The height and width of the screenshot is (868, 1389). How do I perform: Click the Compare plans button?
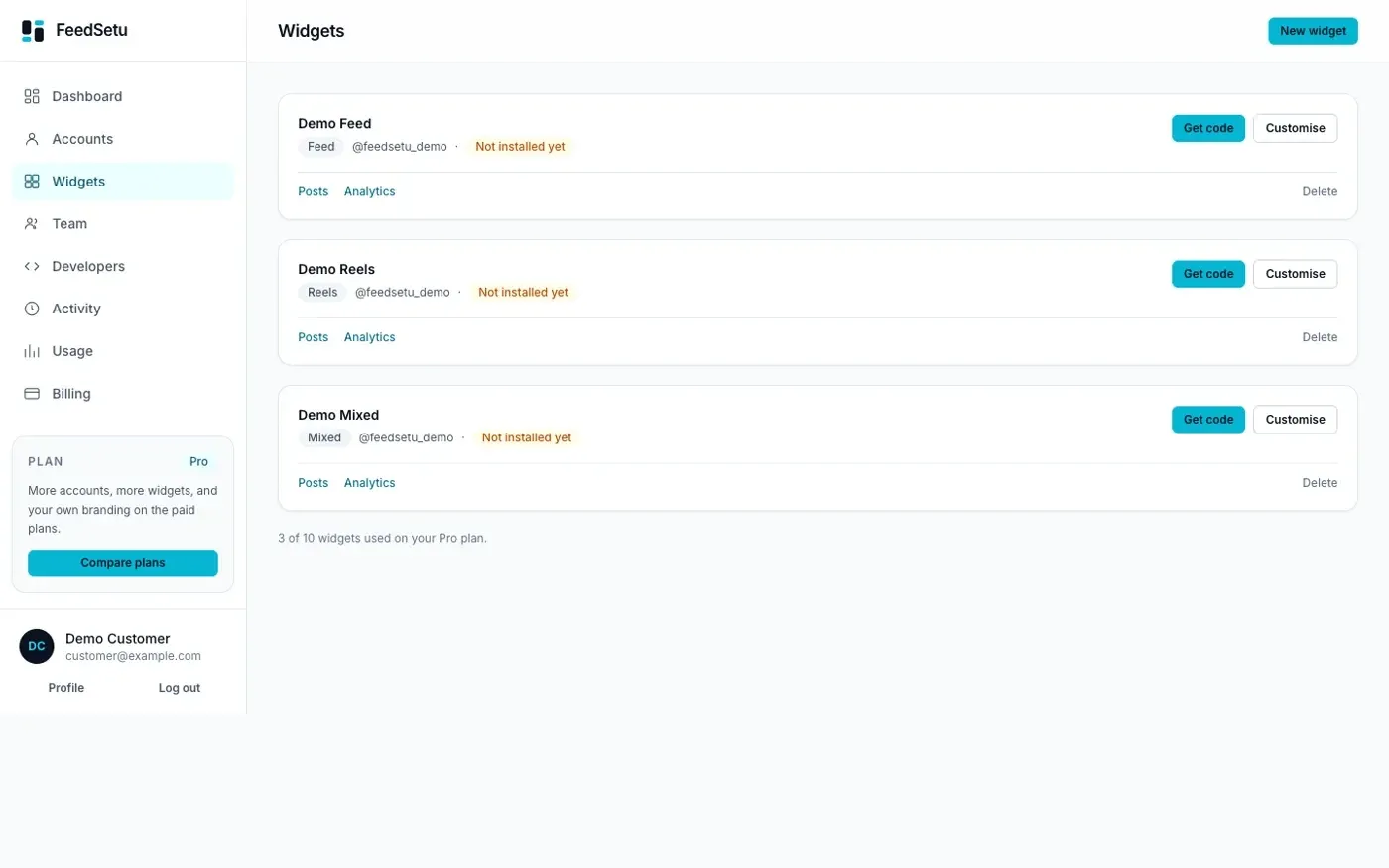tap(123, 563)
